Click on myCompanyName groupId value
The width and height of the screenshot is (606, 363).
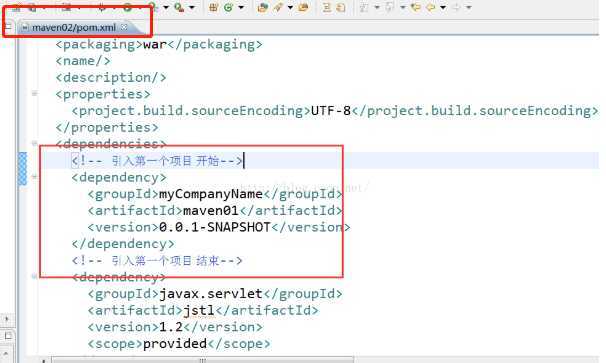pyautogui.click(x=211, y=194)
